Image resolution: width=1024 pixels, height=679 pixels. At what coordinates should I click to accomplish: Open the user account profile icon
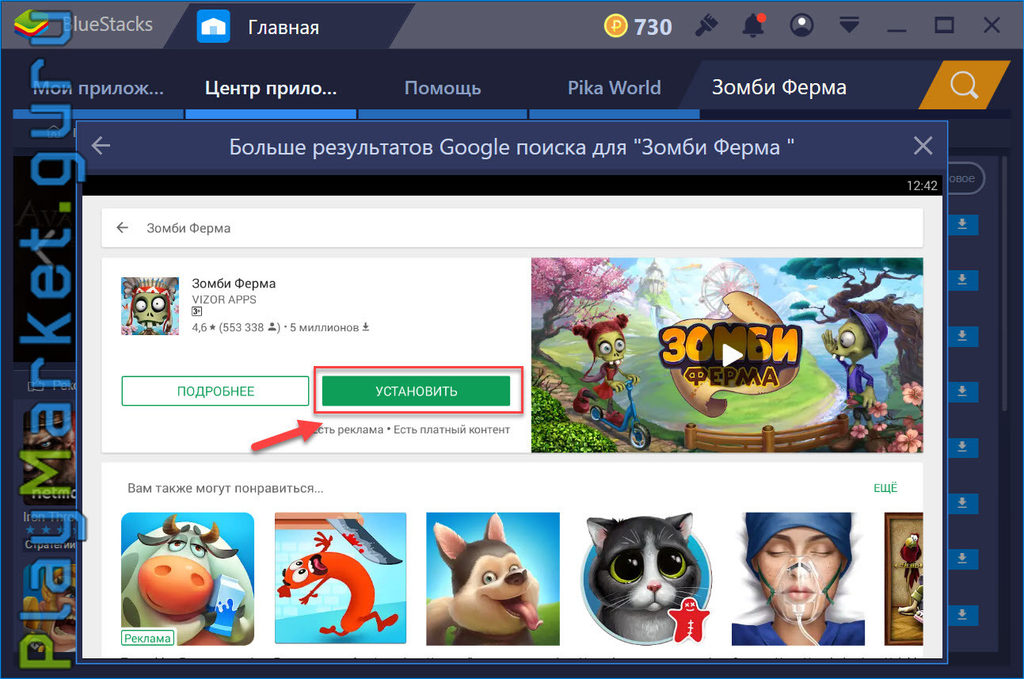point(801,25)
